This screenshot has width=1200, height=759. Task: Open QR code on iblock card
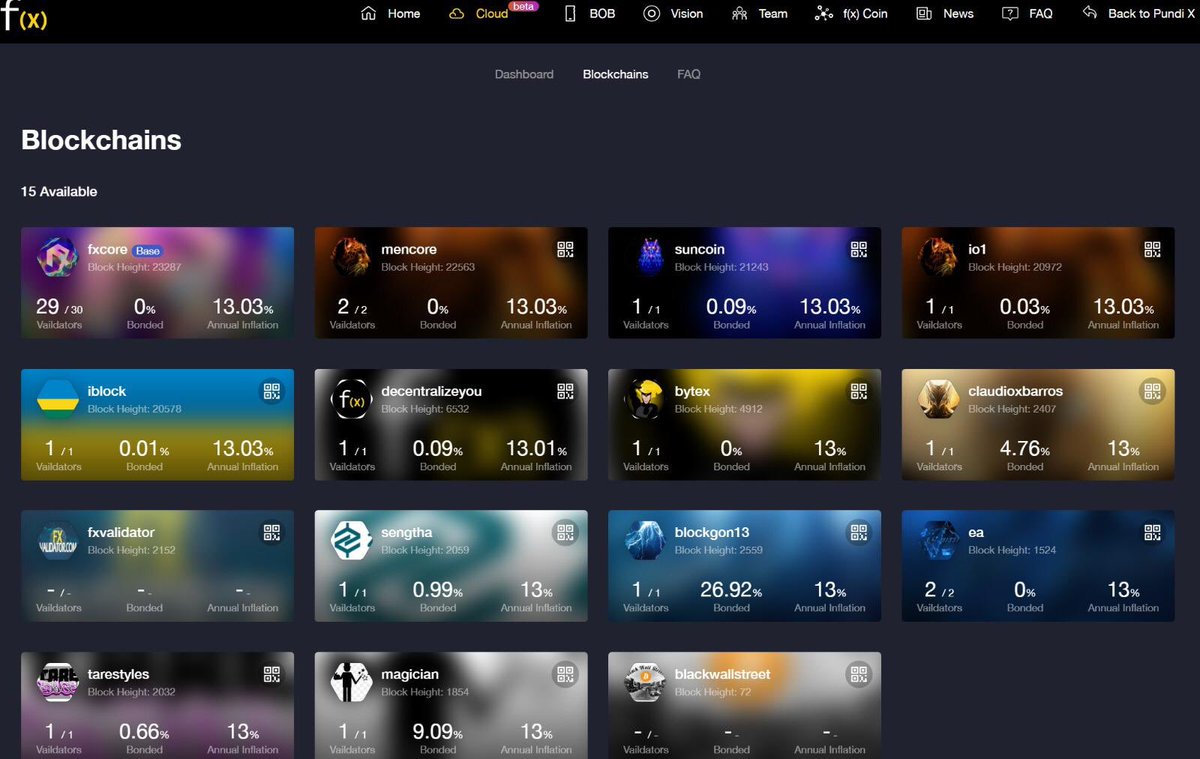(x=272, y=391)
